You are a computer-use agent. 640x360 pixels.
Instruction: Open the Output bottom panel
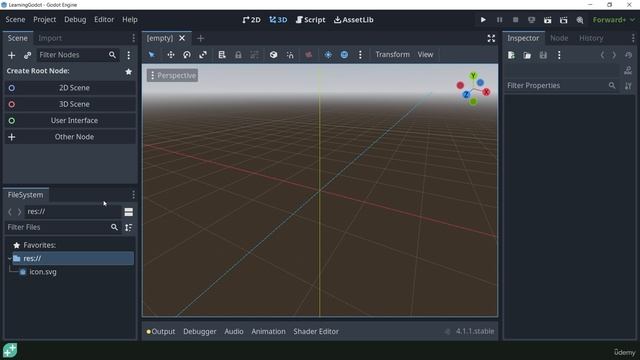(x=161, y=331)
